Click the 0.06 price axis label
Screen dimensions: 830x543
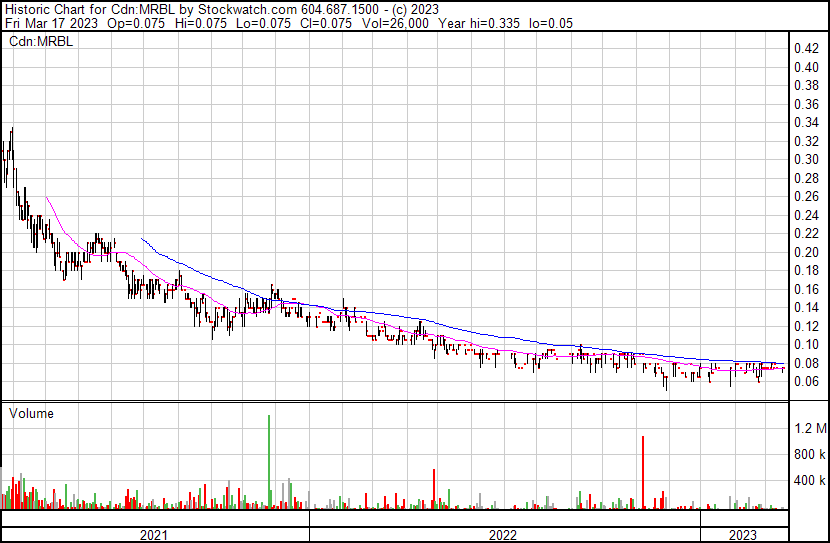point(806,381)
